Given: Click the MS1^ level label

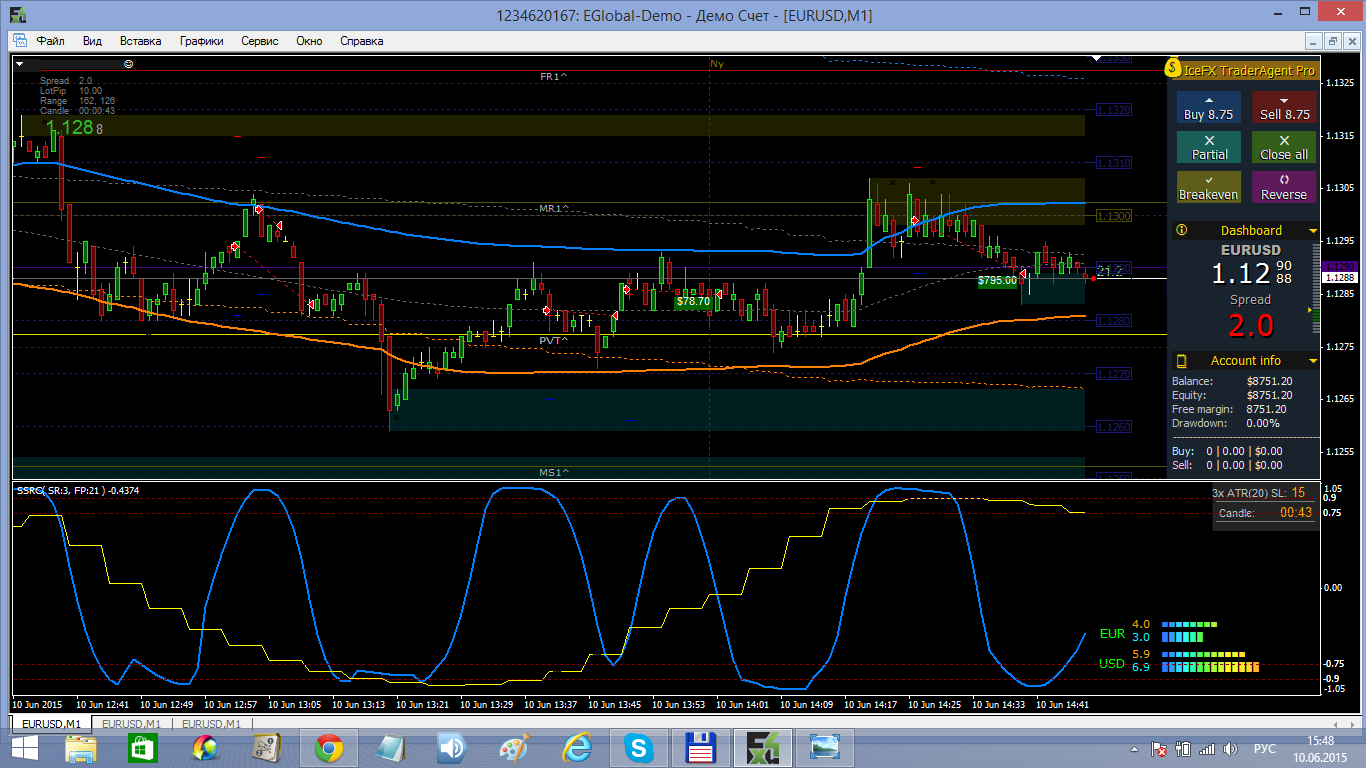Looking at the screenshot, I should (x=553, y=472).
